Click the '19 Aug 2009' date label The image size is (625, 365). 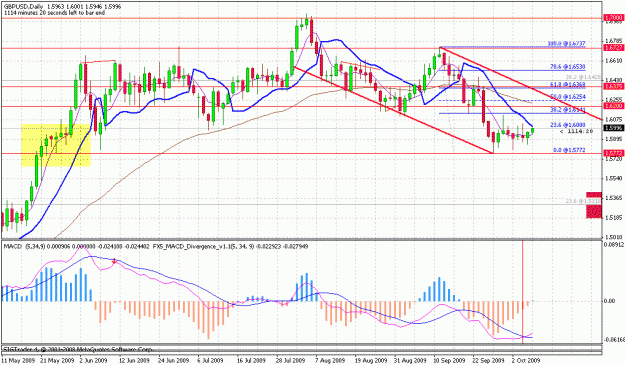pyautogui.click(x=371, y=360)
